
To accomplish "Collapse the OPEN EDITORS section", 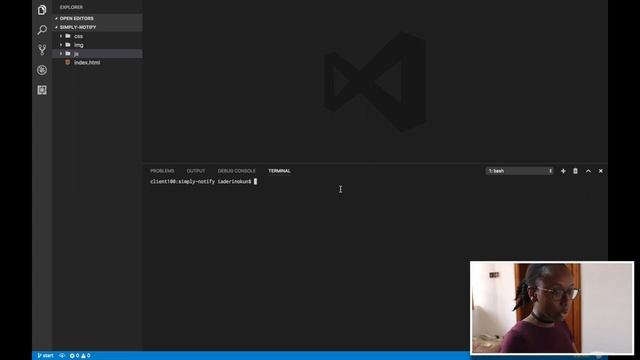I will point(97,18).
